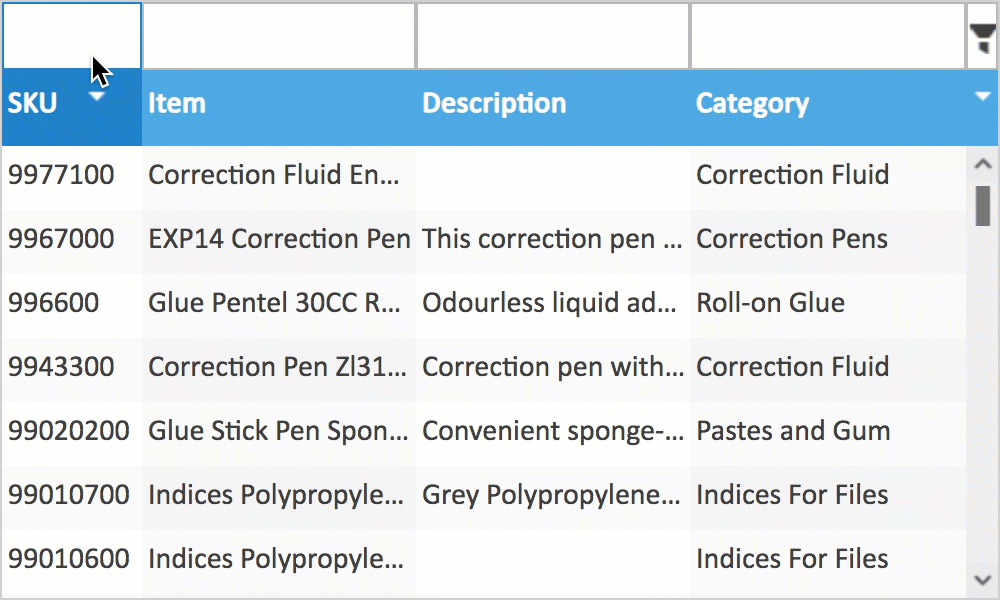The width and height of the screenshot is (1000, 600).
Task: Select the Glue Stick Pen Spon... item
Action: [x=278, y=431]
